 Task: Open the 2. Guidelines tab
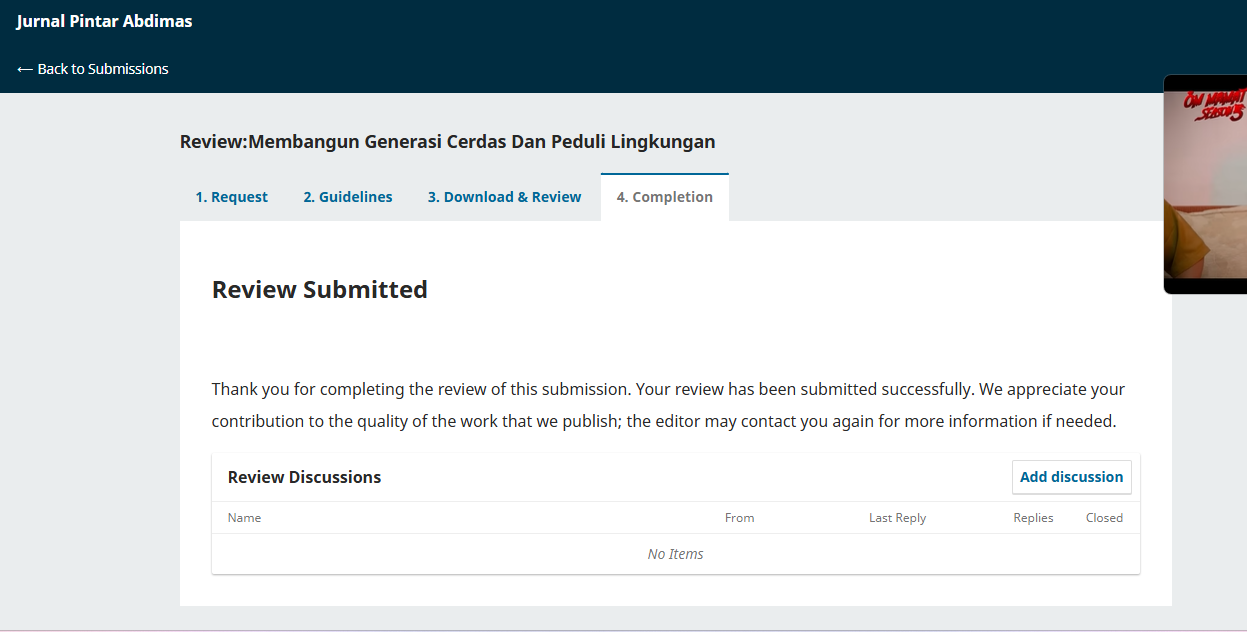[x=348, y=197]
